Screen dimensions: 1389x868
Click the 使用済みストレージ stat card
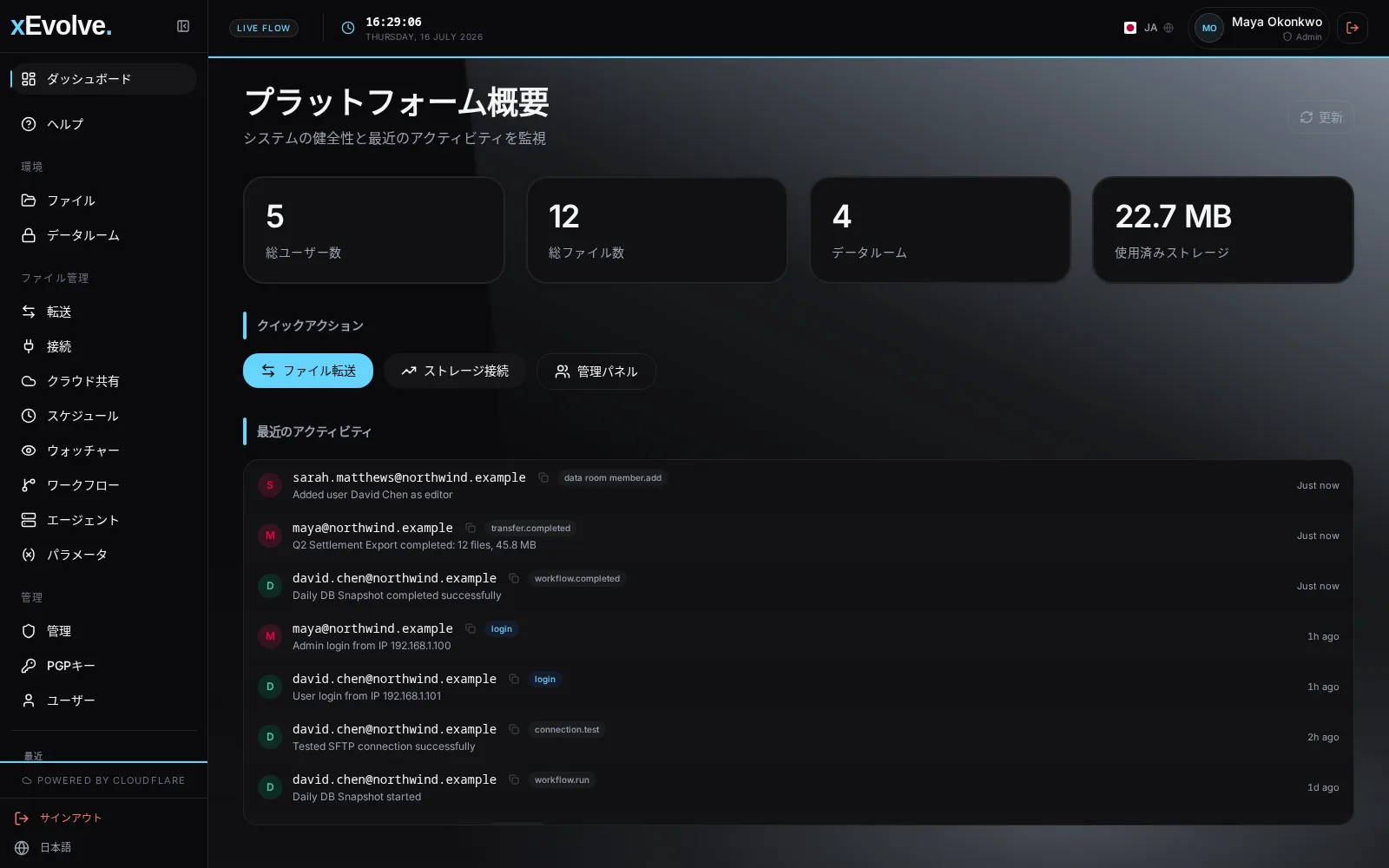point(1223,230)
